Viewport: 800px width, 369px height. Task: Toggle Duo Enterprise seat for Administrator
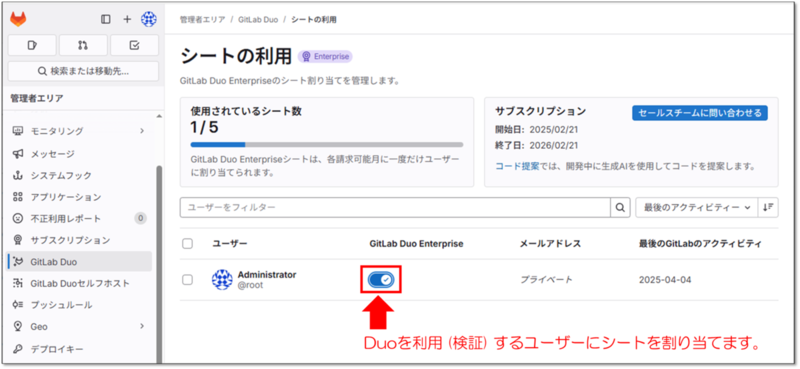pos(381,279)
